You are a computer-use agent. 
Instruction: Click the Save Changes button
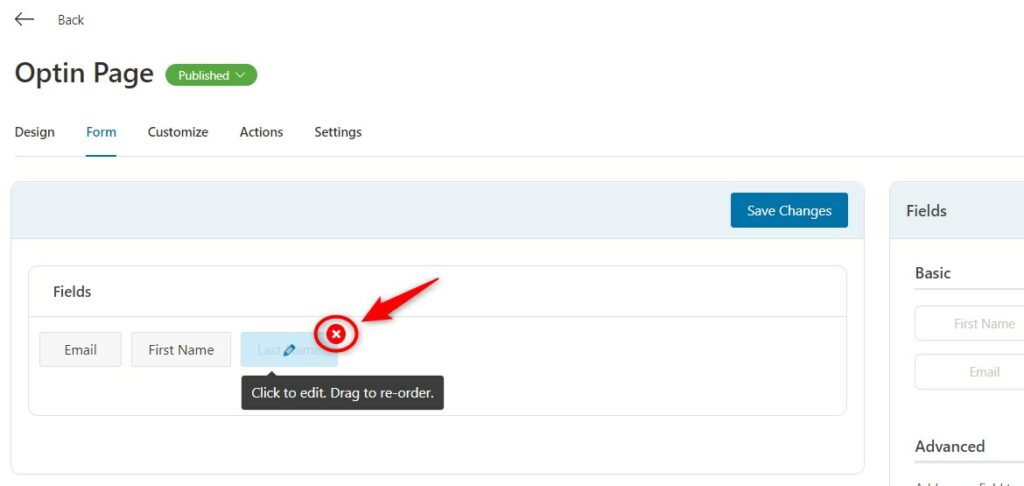[x=789, y=210]
